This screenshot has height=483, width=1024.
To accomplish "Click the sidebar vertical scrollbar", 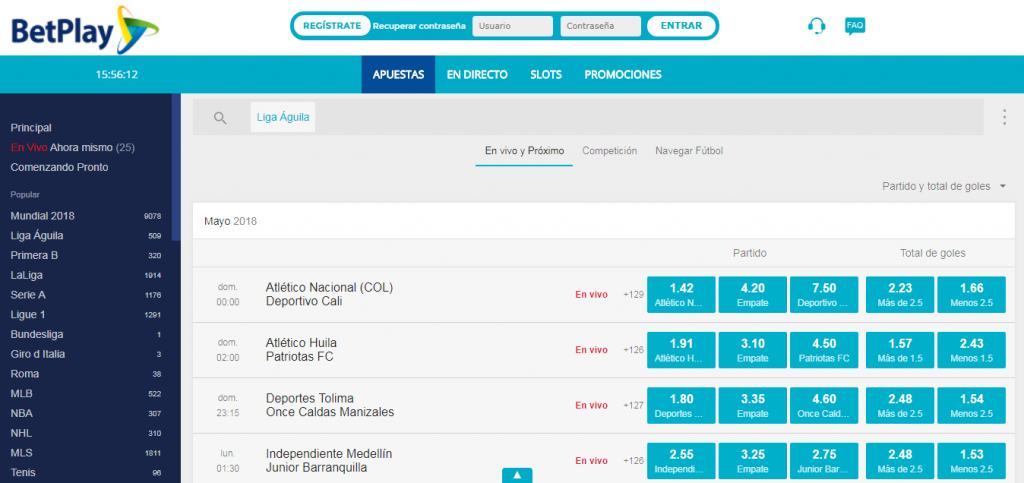I will (x=176, y=170).
